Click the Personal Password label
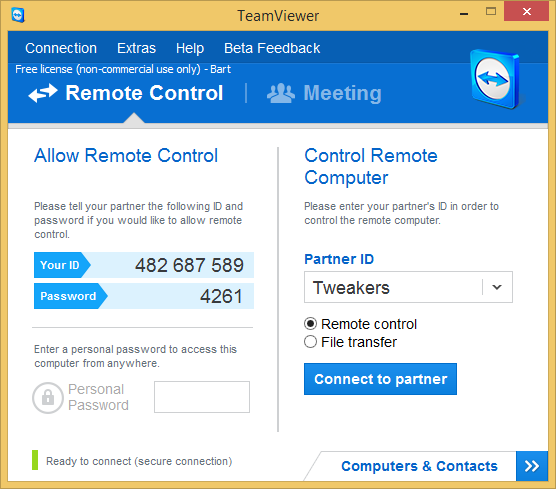 tap(98, 397)
